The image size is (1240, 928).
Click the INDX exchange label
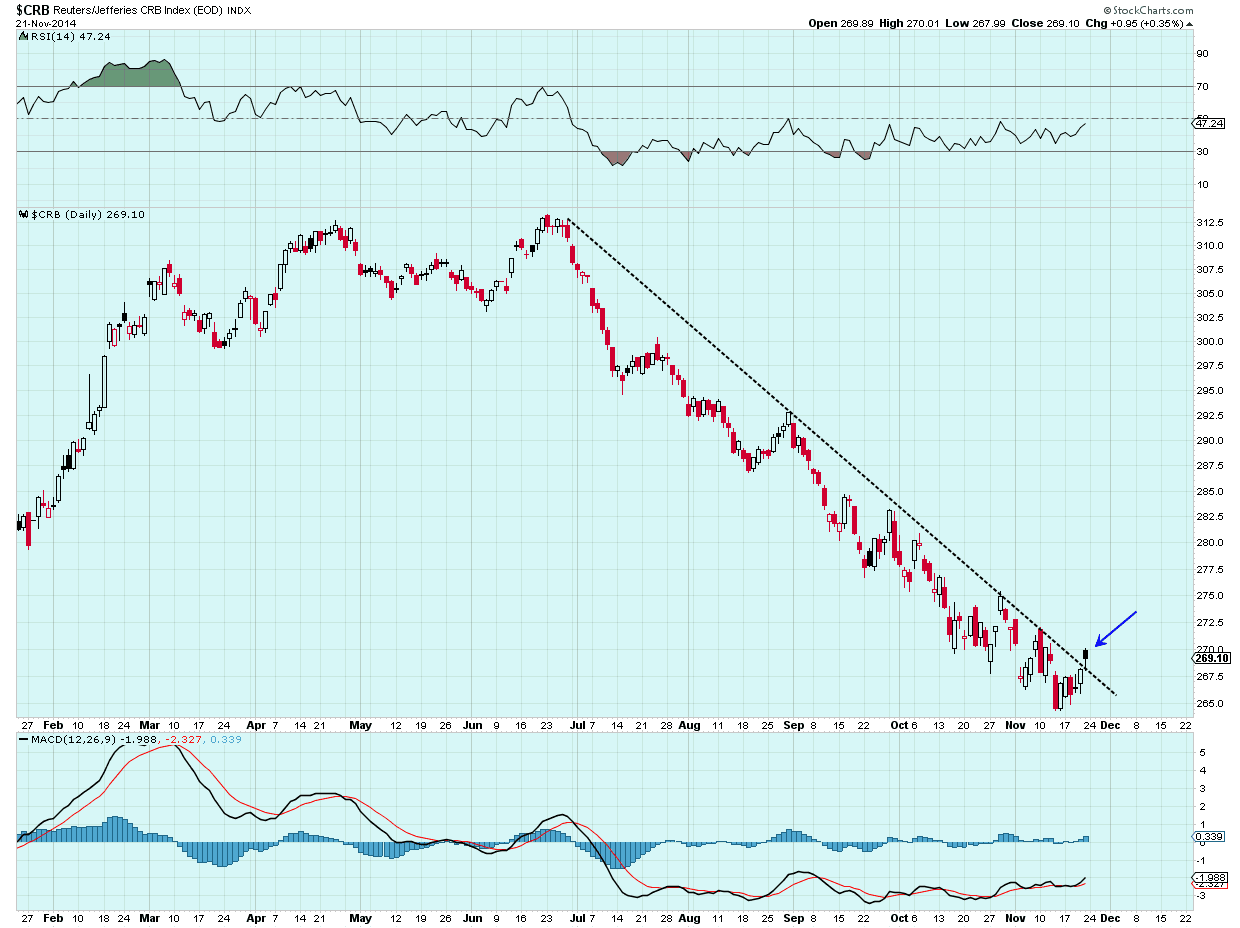click(x=240, y=10)
